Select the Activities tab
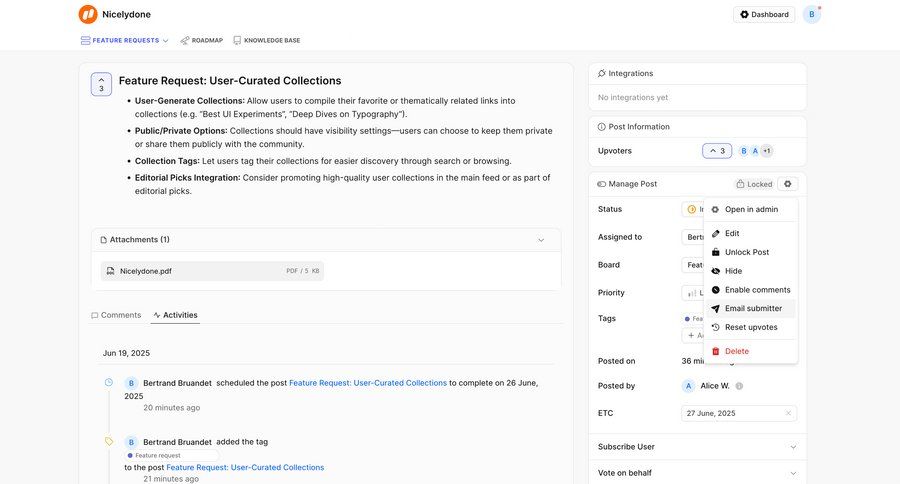The image size is (900, 484). pyautogui.click(x=175, y=315)
